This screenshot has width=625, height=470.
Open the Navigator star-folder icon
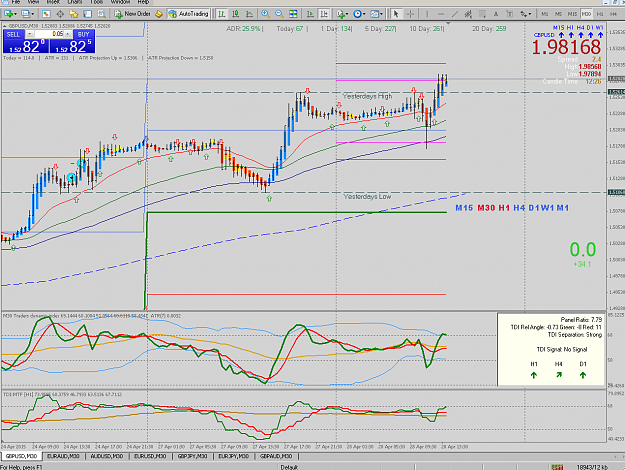pos(73,14)
